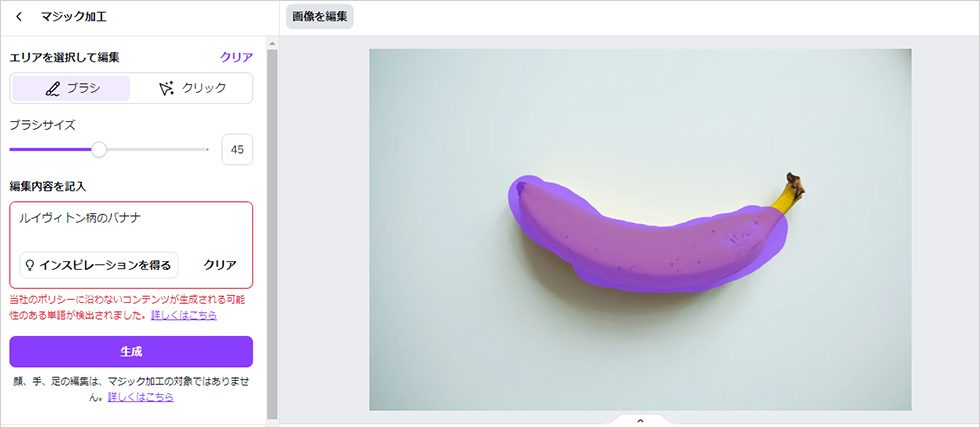This screenshot has height=428, width=980.
Task: Click the banana stem in the image
Action: pyautogui.click(x=792, y=193)
